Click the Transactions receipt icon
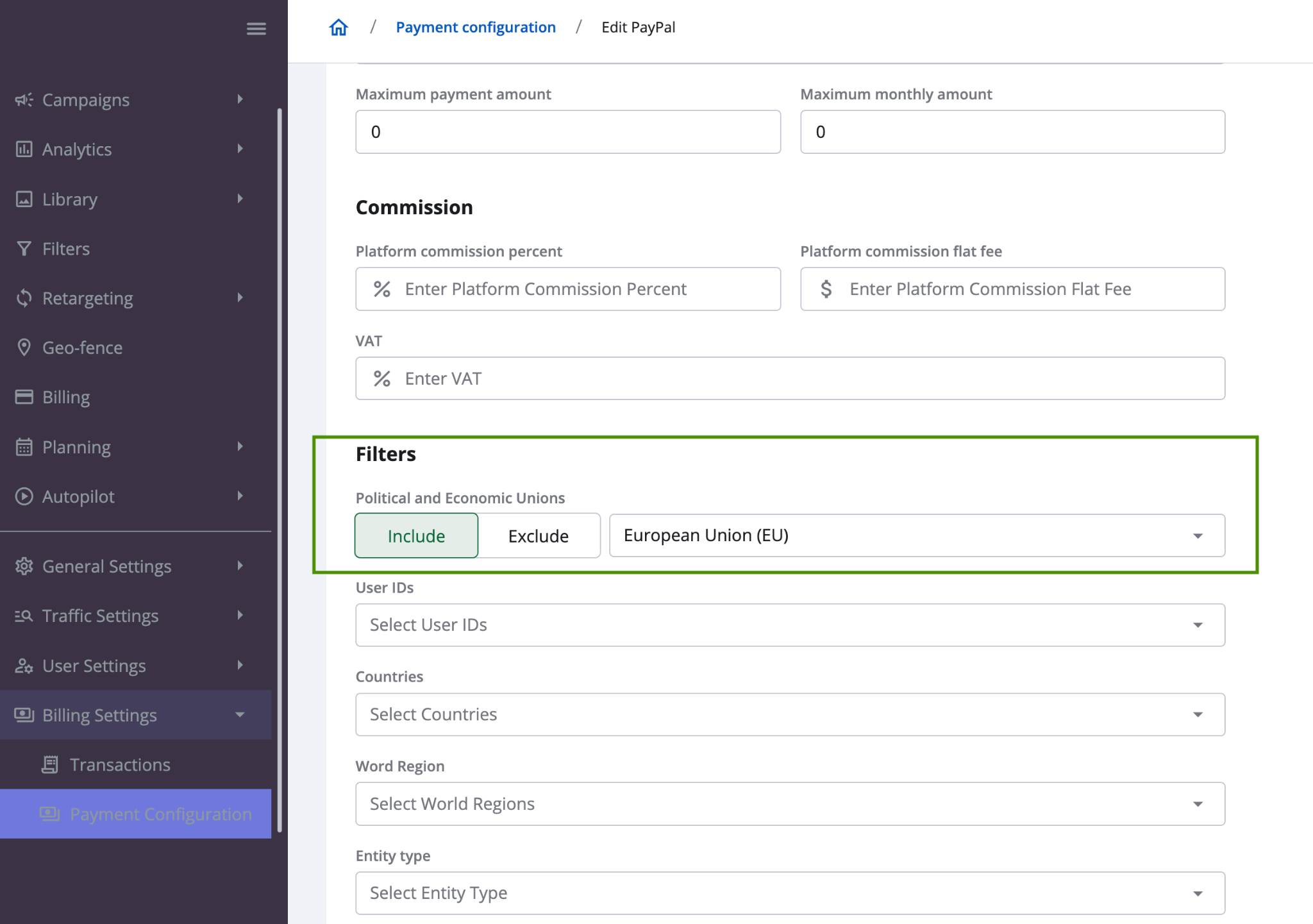Screen dimensions: 1313x924 (x=50, y=764)
